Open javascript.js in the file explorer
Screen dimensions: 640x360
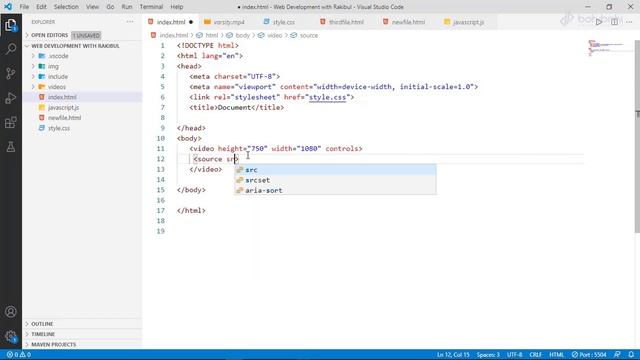[x=83, y=108]
